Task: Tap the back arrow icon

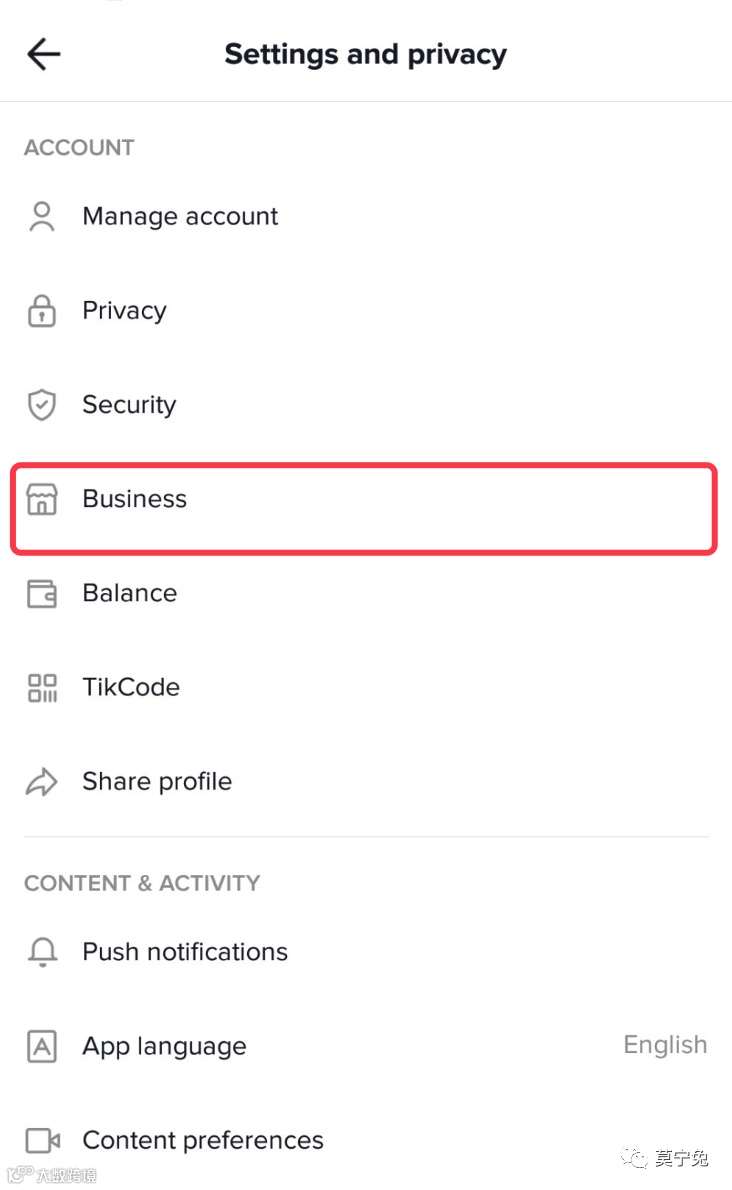Action: tap(44, 54)
